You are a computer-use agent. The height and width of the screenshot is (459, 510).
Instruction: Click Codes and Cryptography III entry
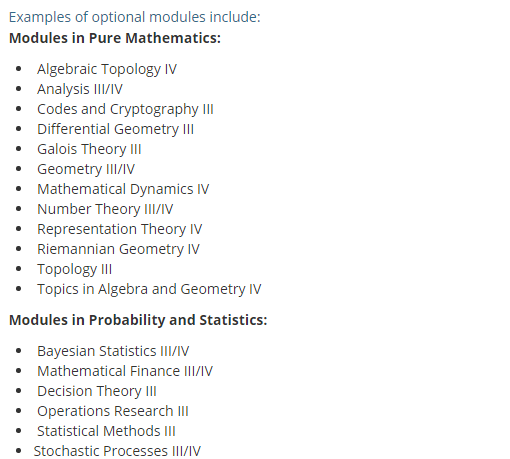click(x=125, y=109)
